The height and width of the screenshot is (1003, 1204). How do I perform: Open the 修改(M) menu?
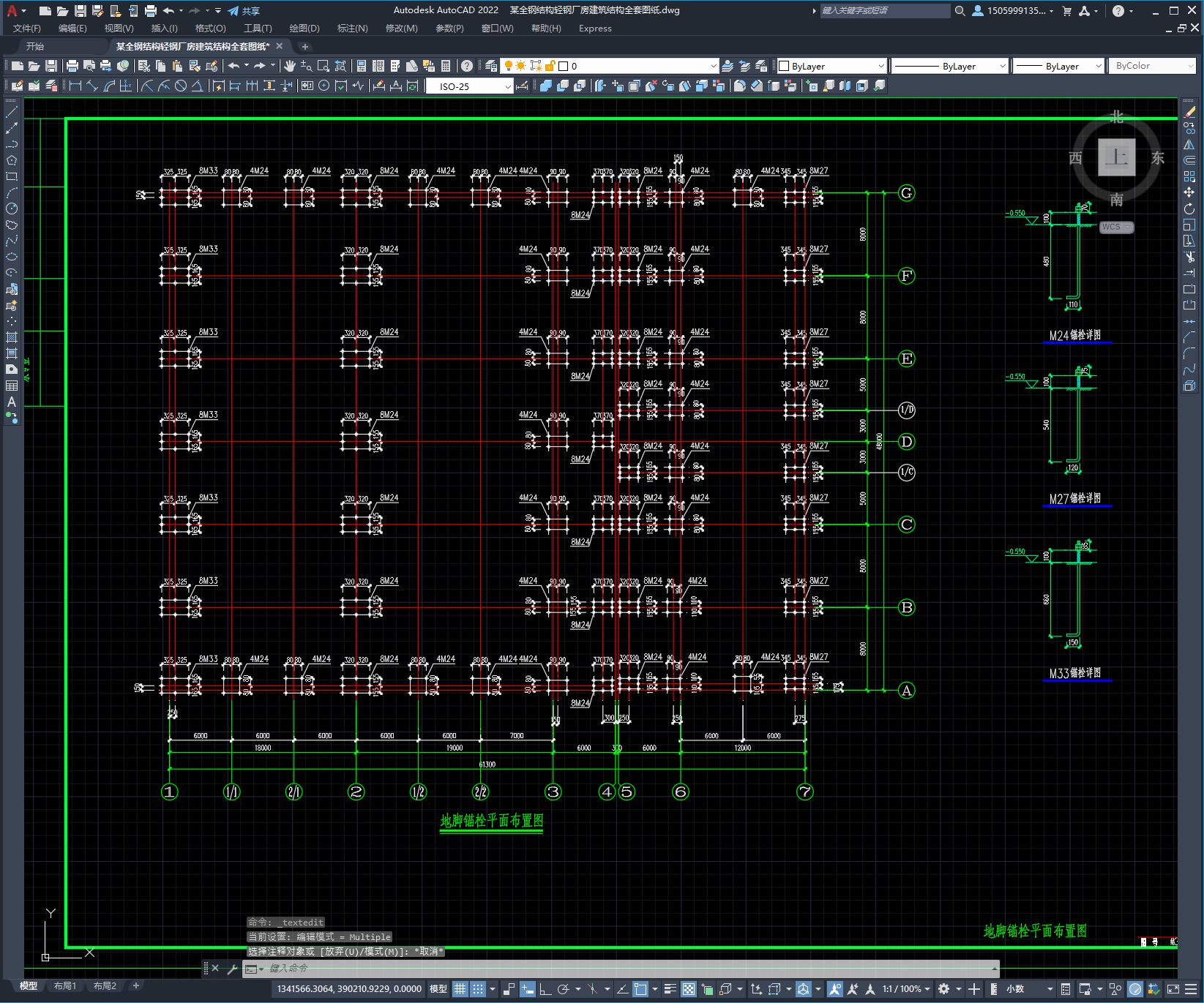[x=401, y=29]
